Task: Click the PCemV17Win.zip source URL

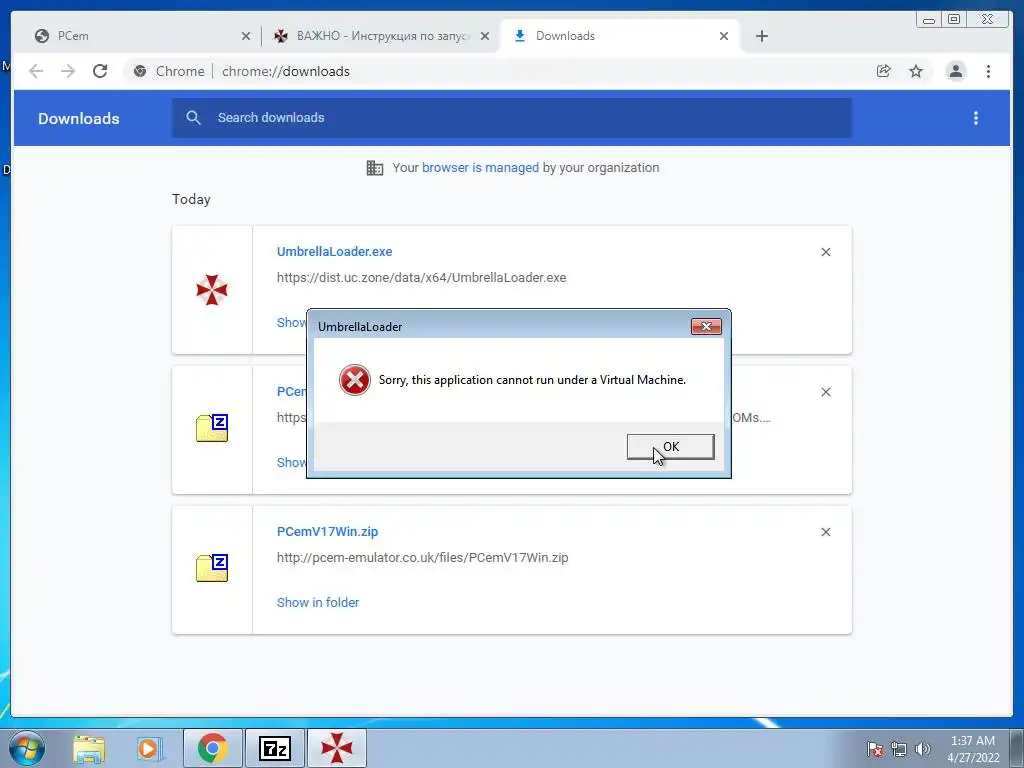Action: pyautogui.click(x=423, y=558)
